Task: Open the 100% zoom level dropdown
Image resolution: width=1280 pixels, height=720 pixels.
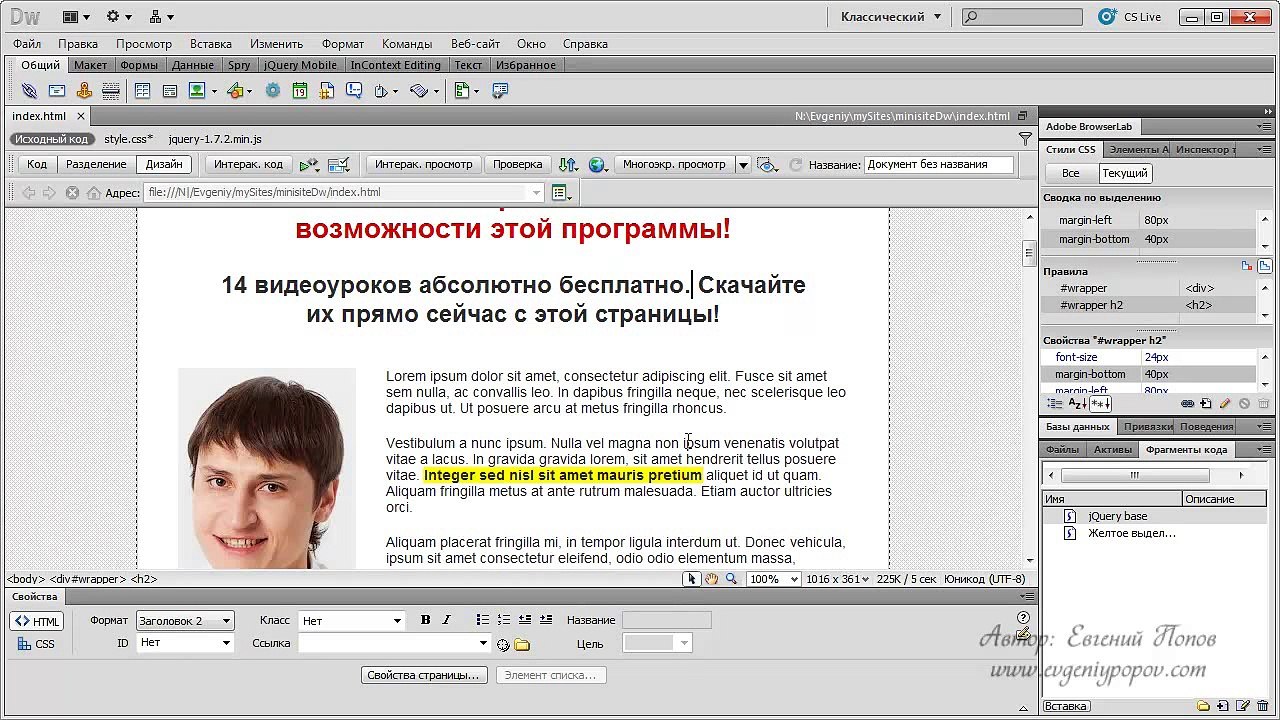Action: pos(773,579)
